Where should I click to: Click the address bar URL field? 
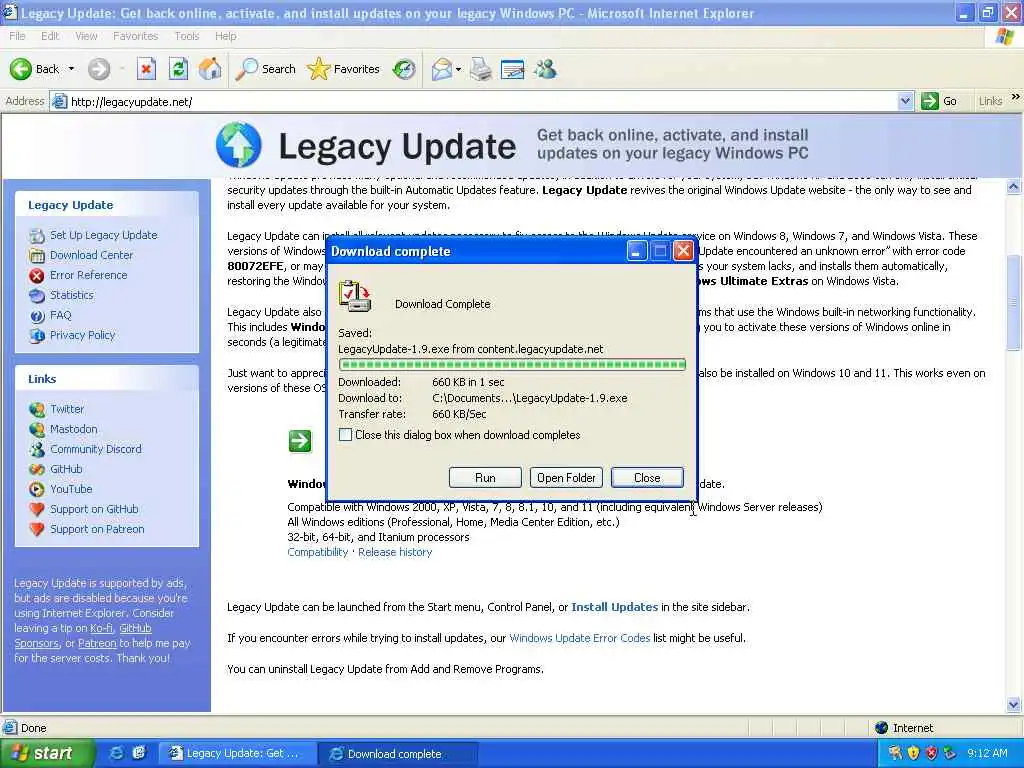480,101
